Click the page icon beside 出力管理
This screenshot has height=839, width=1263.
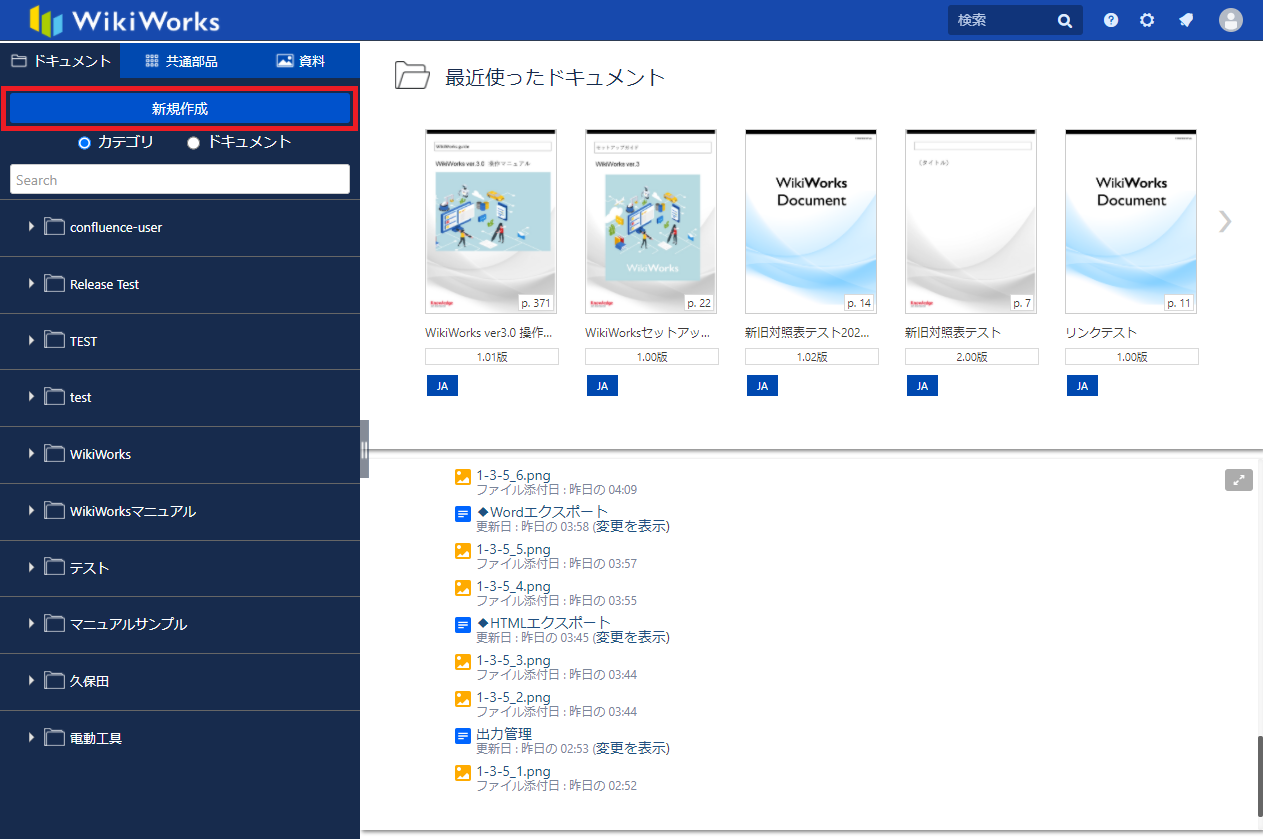(463, 736)
